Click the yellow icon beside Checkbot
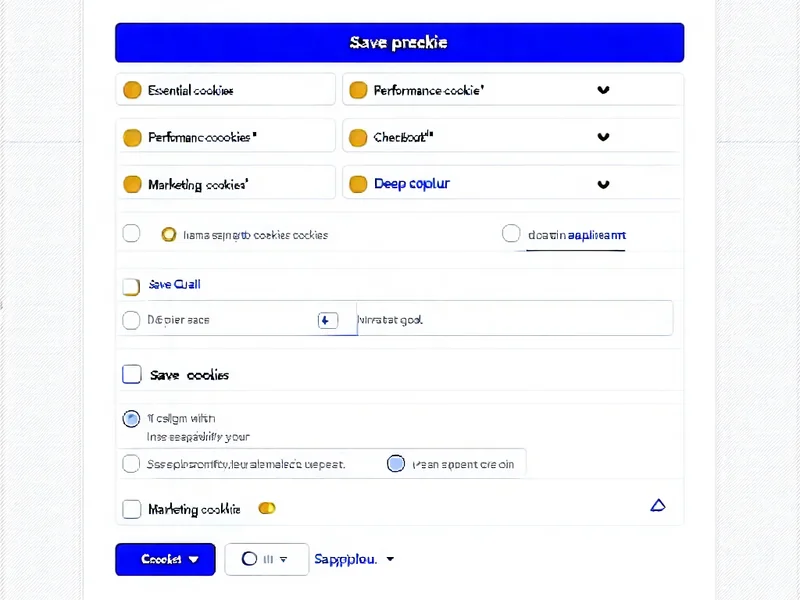The height and width of the screenshot is (600, 800). point(357,137)
